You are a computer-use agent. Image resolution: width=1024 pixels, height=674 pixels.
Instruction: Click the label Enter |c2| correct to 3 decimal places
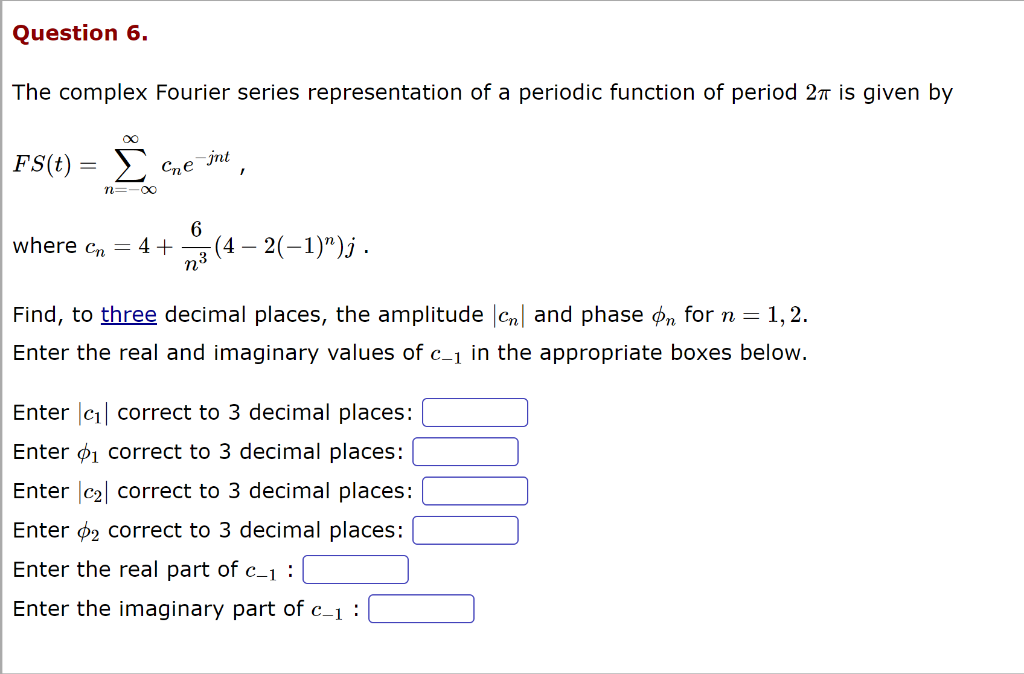pyautogui.click(x=213, y=490)
